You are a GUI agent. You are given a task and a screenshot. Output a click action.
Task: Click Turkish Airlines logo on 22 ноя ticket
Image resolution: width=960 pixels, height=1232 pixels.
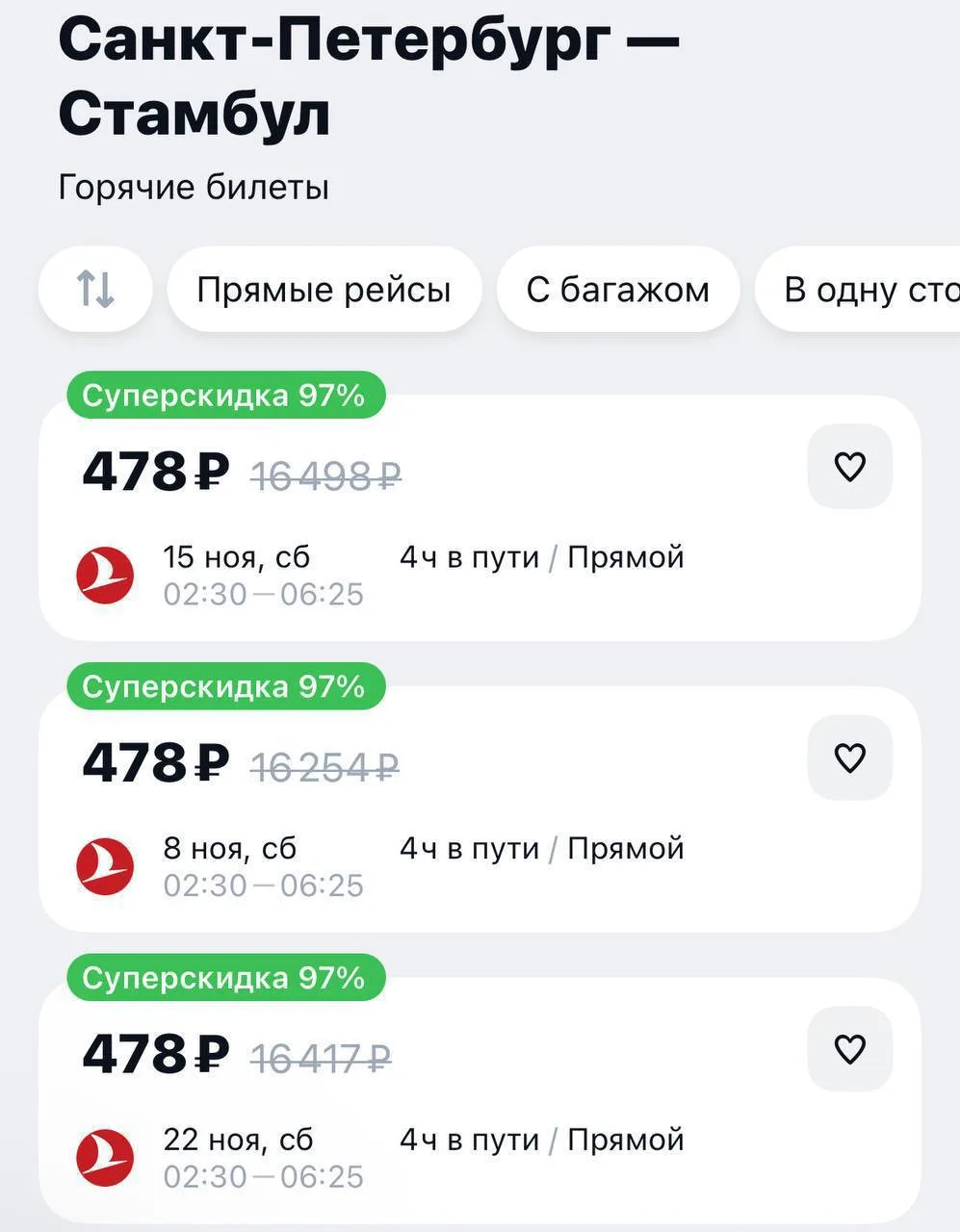click(105, 1157)
